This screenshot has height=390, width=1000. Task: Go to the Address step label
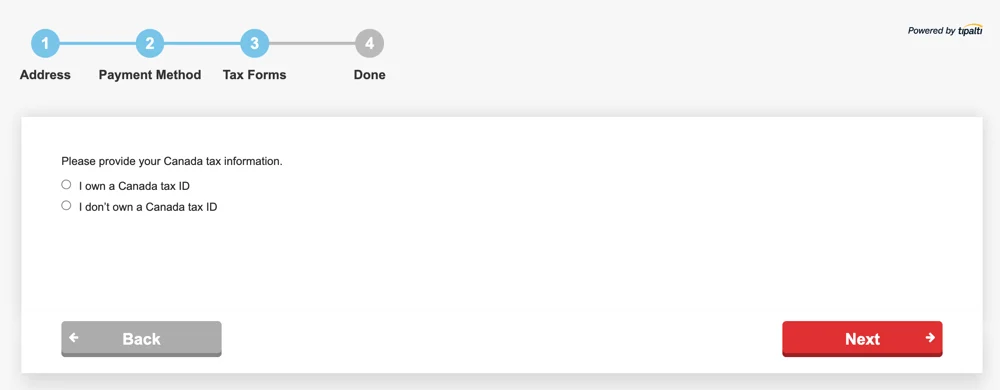(x=45, y=75)
